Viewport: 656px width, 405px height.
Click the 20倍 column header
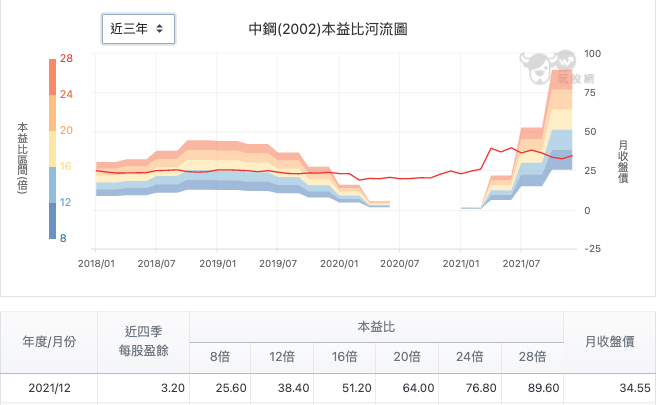tap(407, 358)
